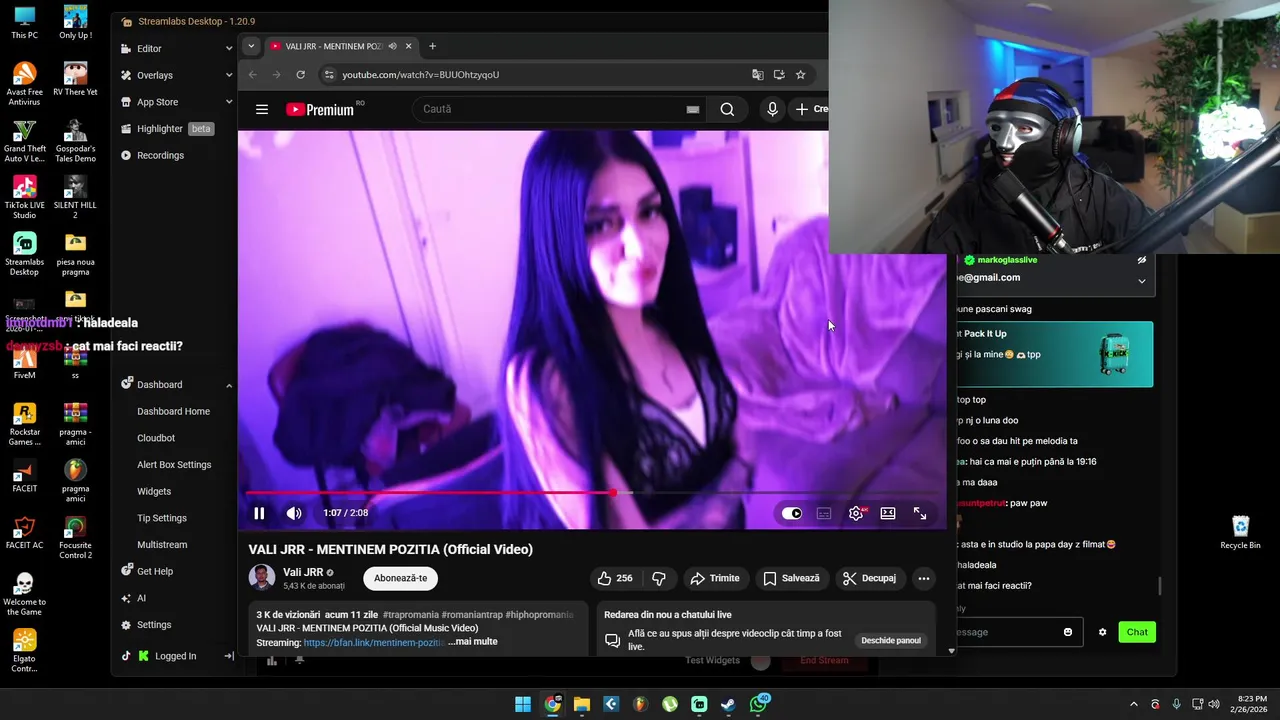Open Alert Box Settings
The height and width of the screenshot is (720, 1280).
174,465
